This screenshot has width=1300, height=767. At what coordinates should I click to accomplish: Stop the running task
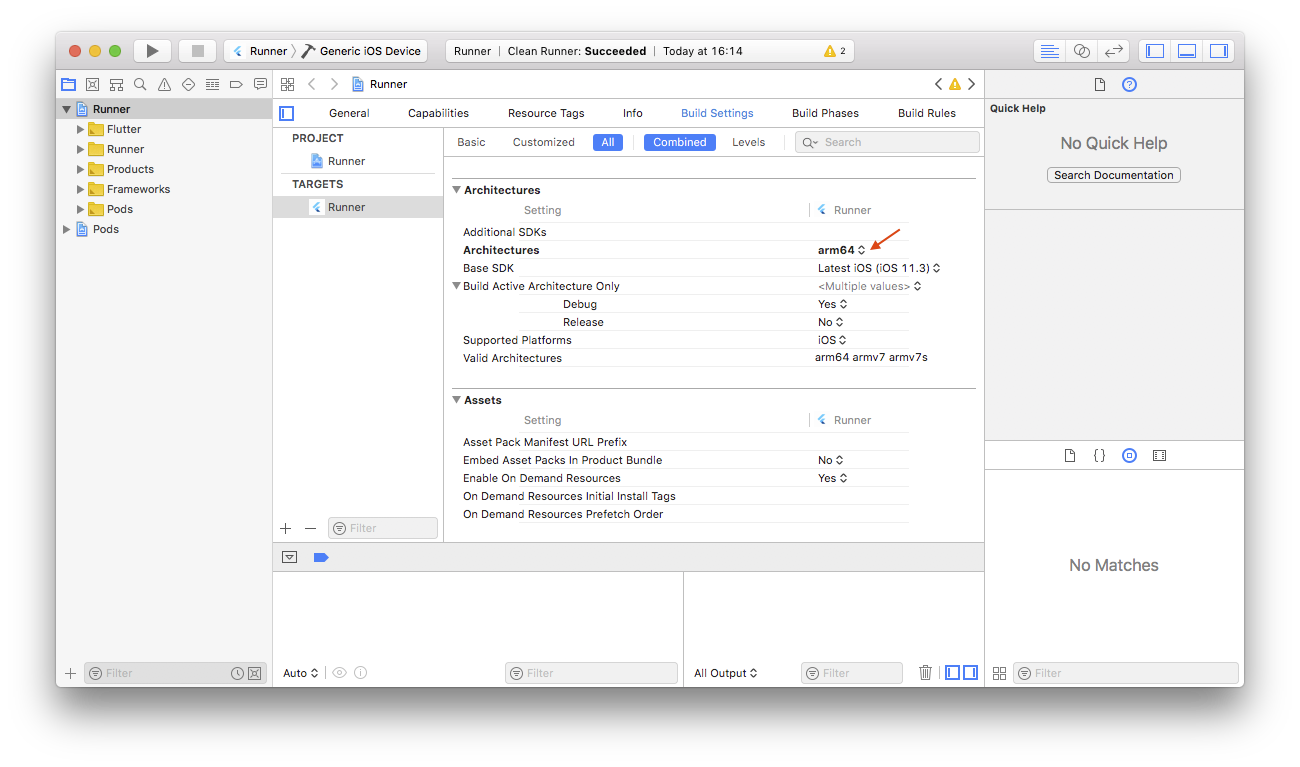[197, 51]
